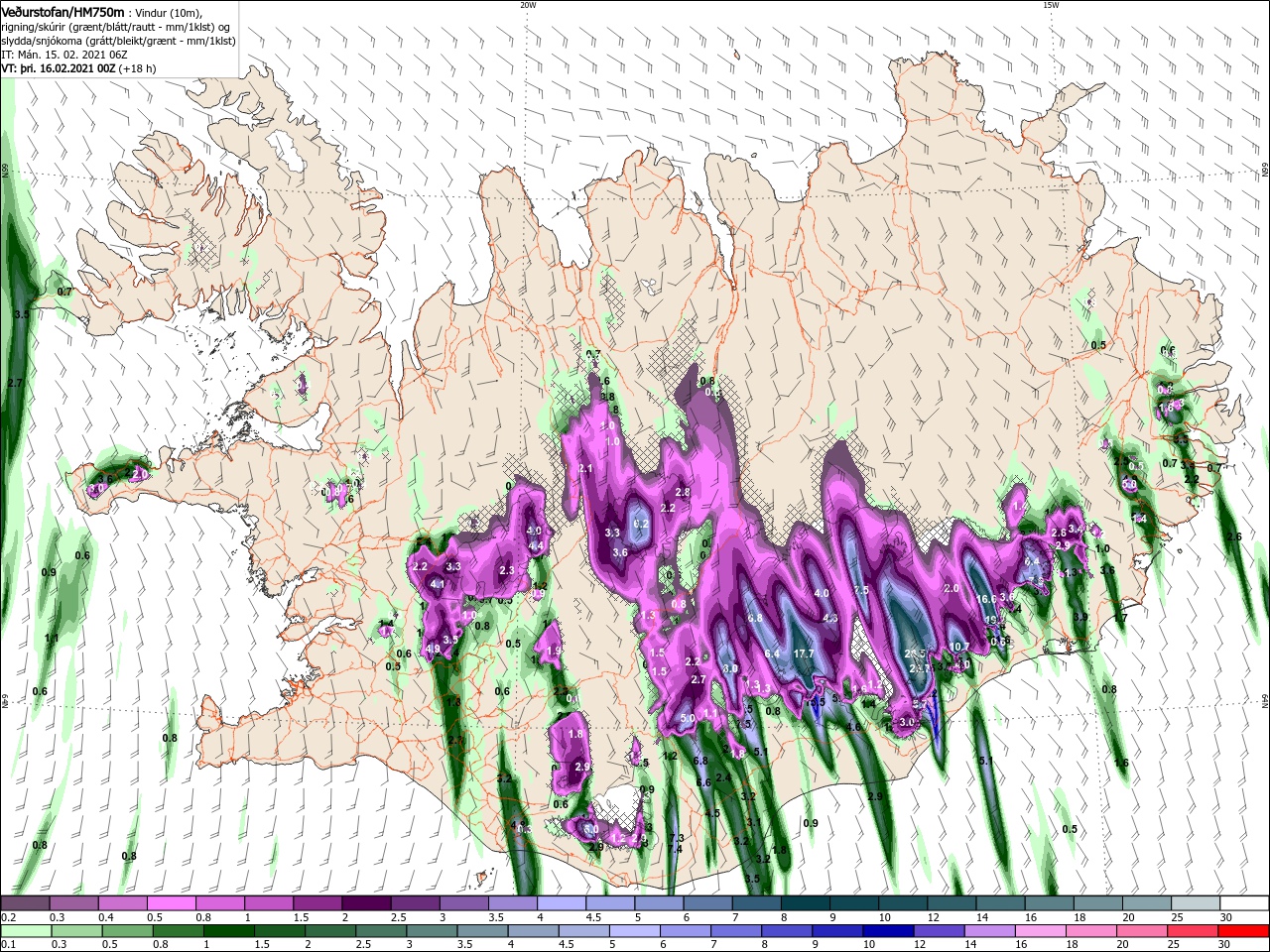The width and height of the screenshot is (1270, 952).
Task: Click the snow scale swatch between 4 and 4.5
Action: [x=562, y=903]
